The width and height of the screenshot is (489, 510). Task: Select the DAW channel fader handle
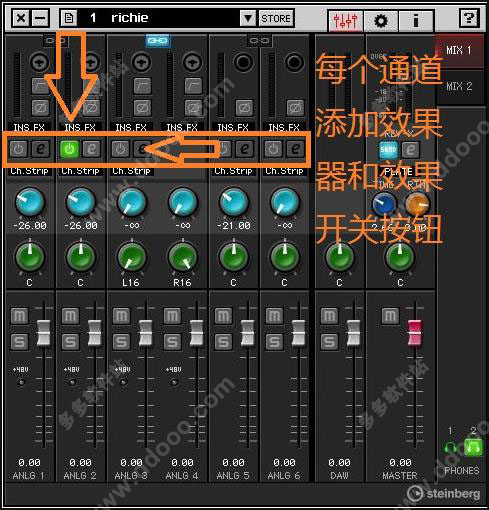pyautogui.click(x=353, y=333)
